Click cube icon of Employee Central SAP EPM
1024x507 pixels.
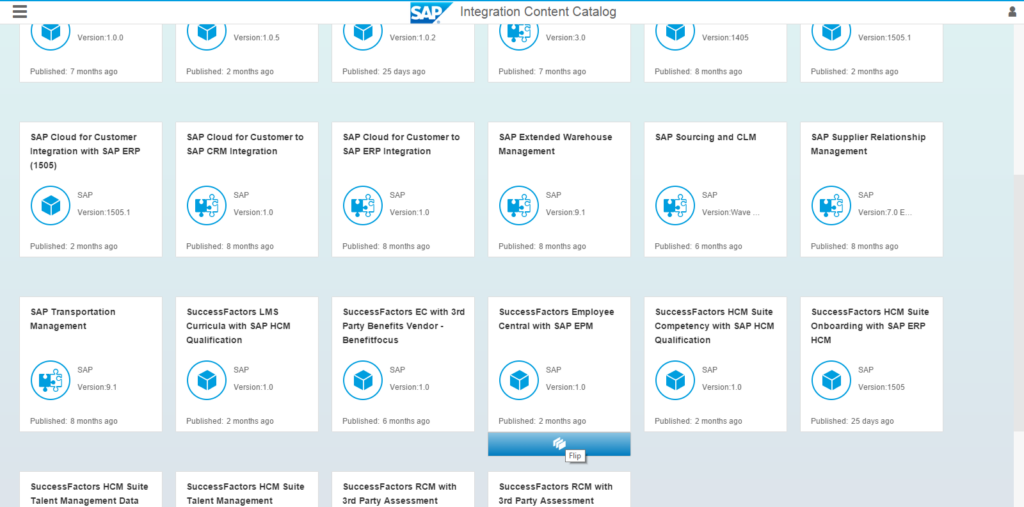pyautogui.click(x=519, y=380)
